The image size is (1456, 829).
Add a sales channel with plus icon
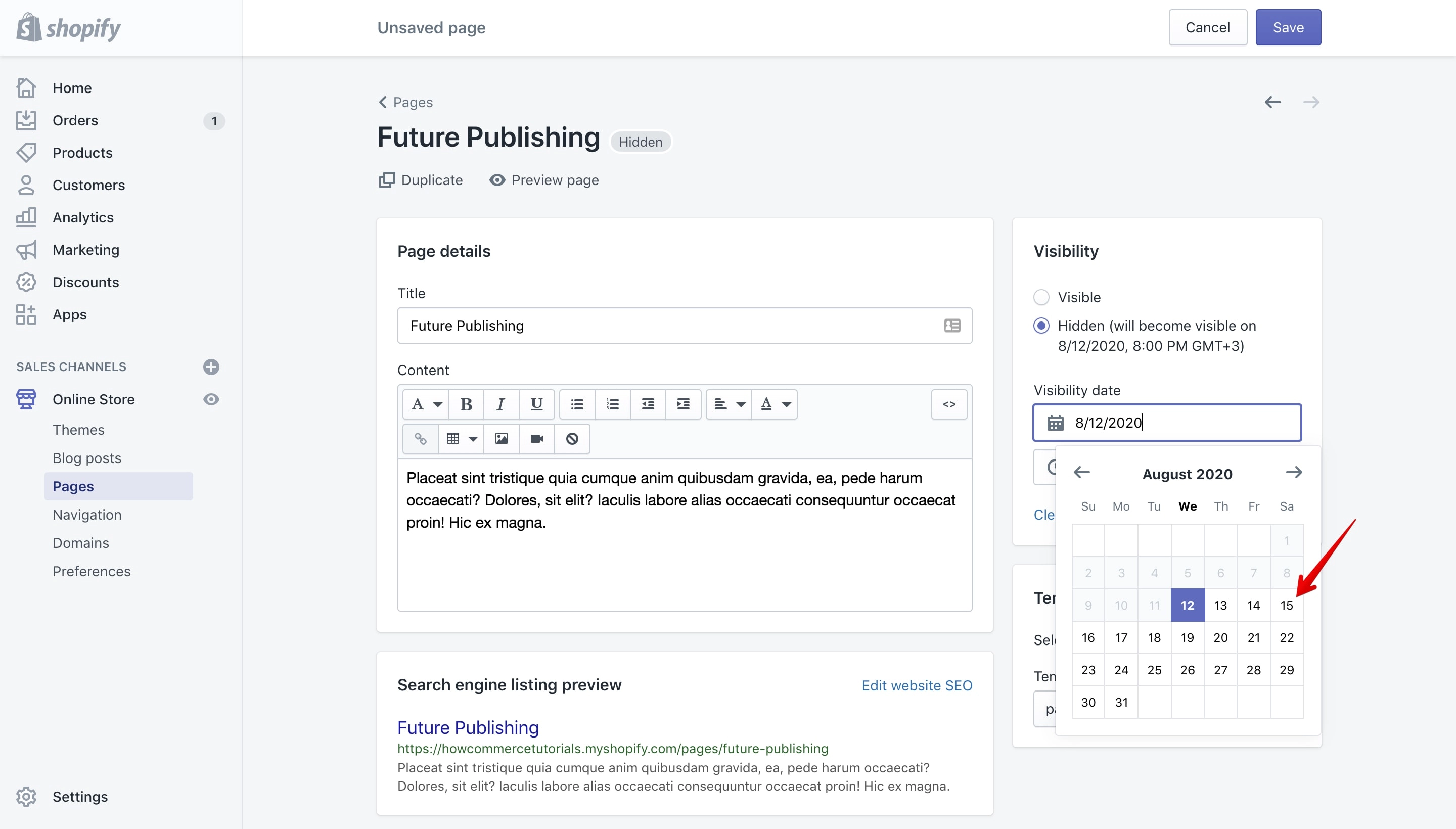tap(211, 366)
